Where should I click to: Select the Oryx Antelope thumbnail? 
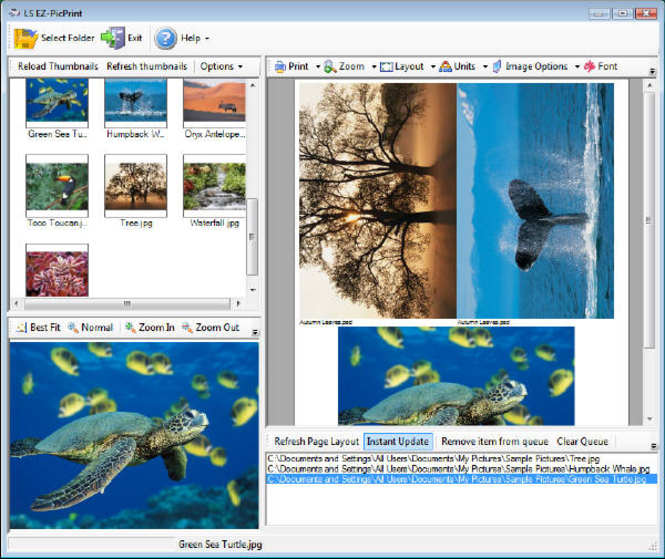[x=214, y=103]
